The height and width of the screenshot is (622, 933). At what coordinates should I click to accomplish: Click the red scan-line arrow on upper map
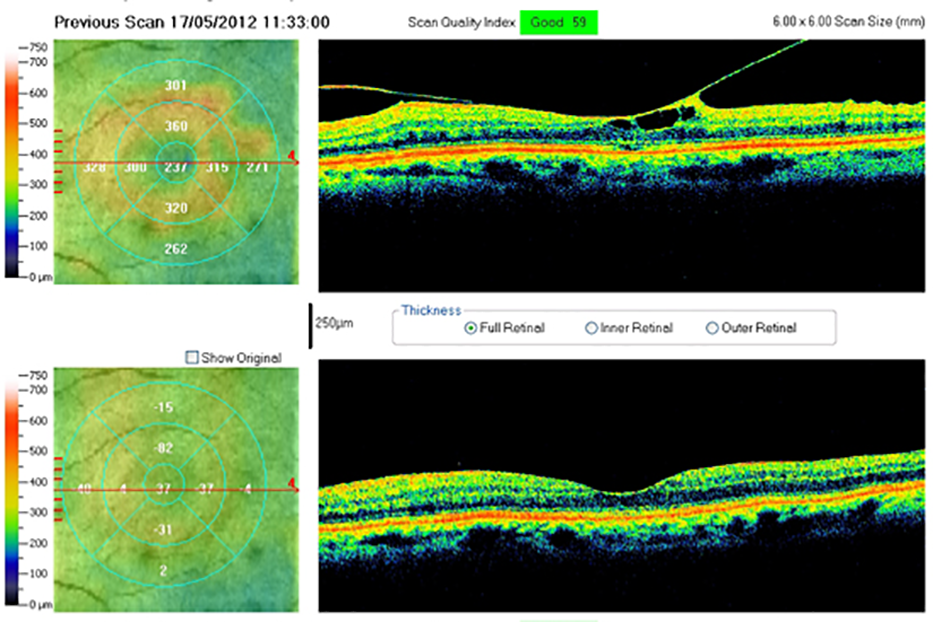(291, 157)
